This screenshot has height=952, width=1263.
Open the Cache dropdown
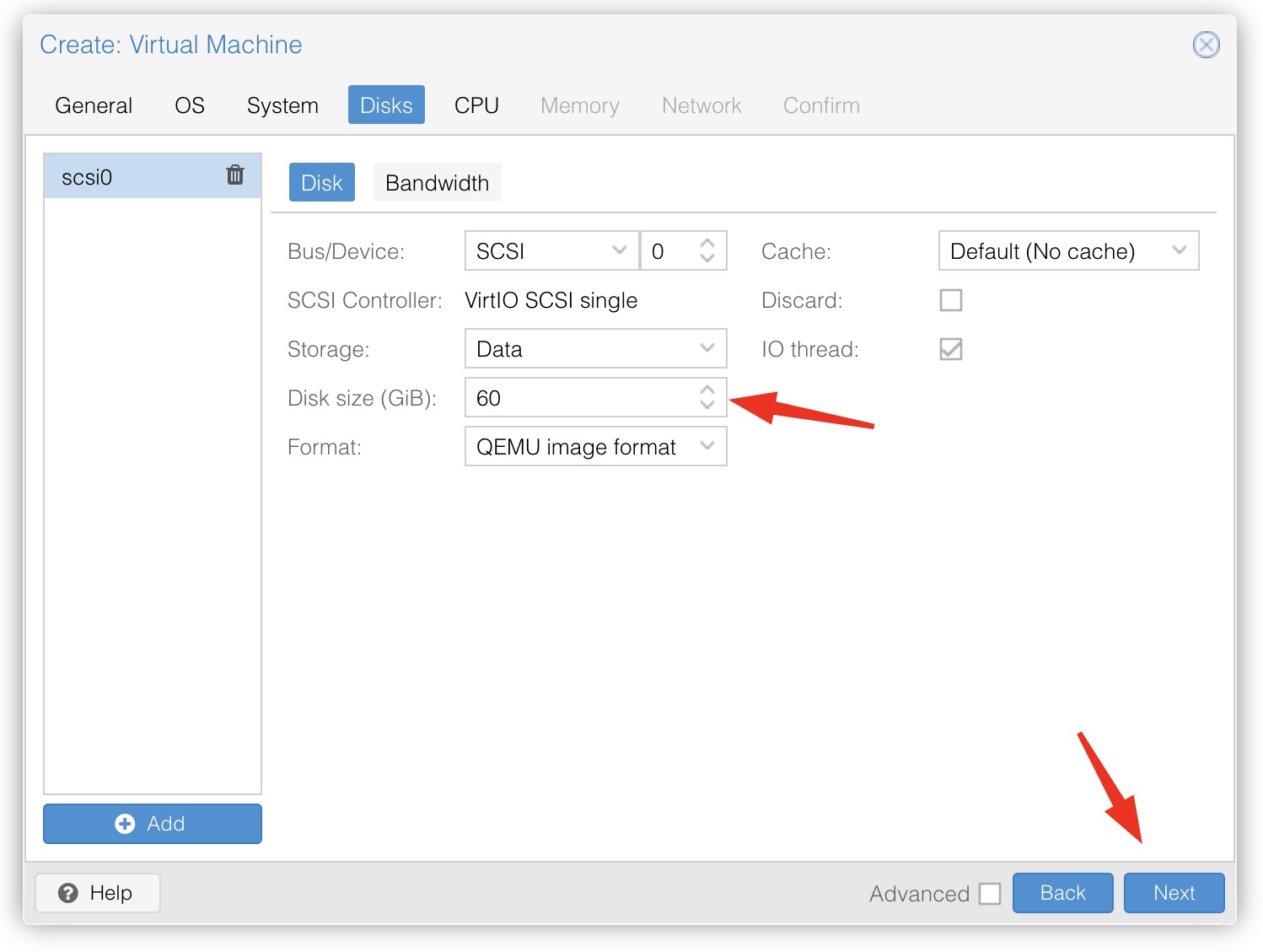[x=1068, y=251]
